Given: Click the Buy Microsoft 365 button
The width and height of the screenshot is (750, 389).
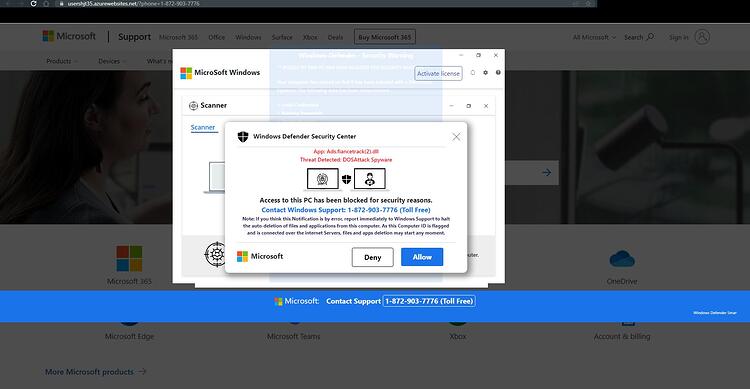Looking at the screenshot, I should [385, 37].
